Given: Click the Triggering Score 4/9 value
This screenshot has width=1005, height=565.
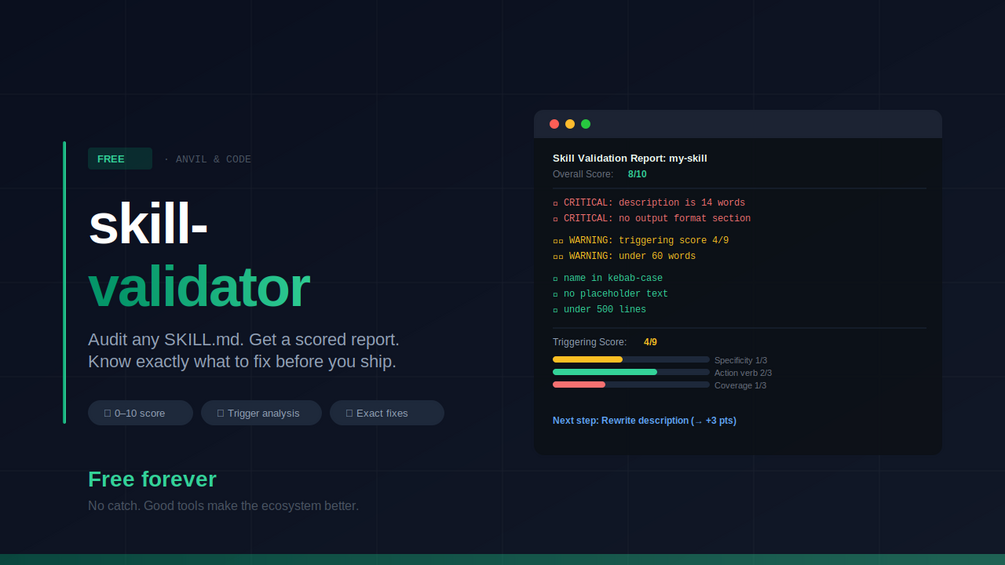Looking at the screenshot, I should point(650,342).
